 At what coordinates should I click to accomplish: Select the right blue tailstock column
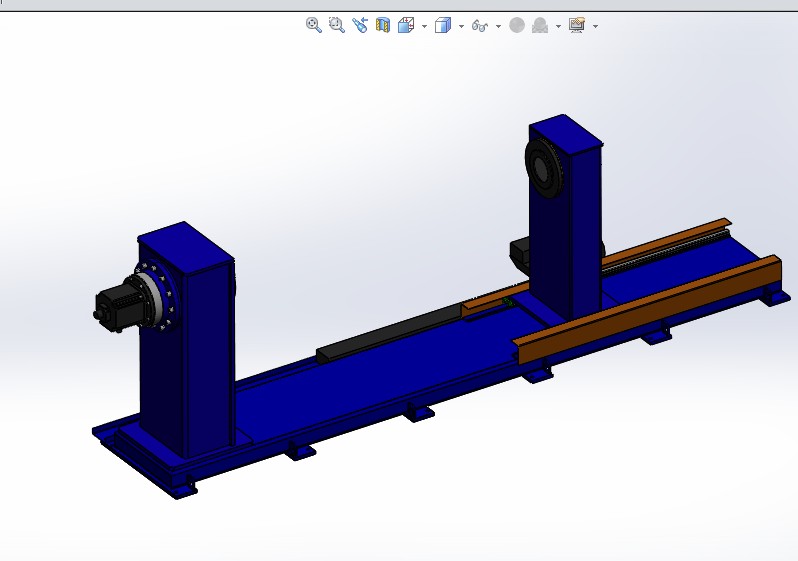coord(566,216)
